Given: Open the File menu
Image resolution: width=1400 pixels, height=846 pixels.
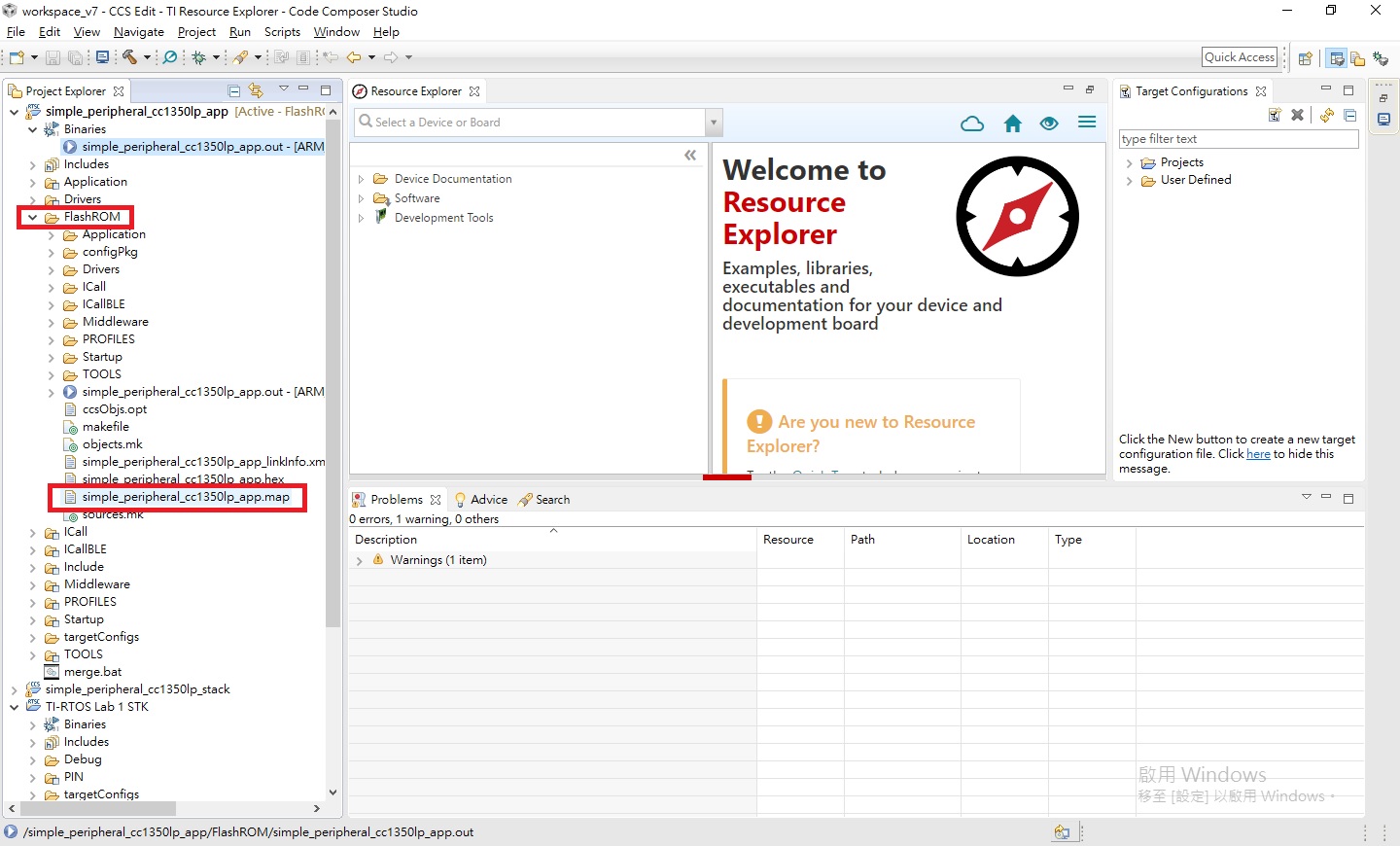Looking at the screenshot, I should [16, 32].
